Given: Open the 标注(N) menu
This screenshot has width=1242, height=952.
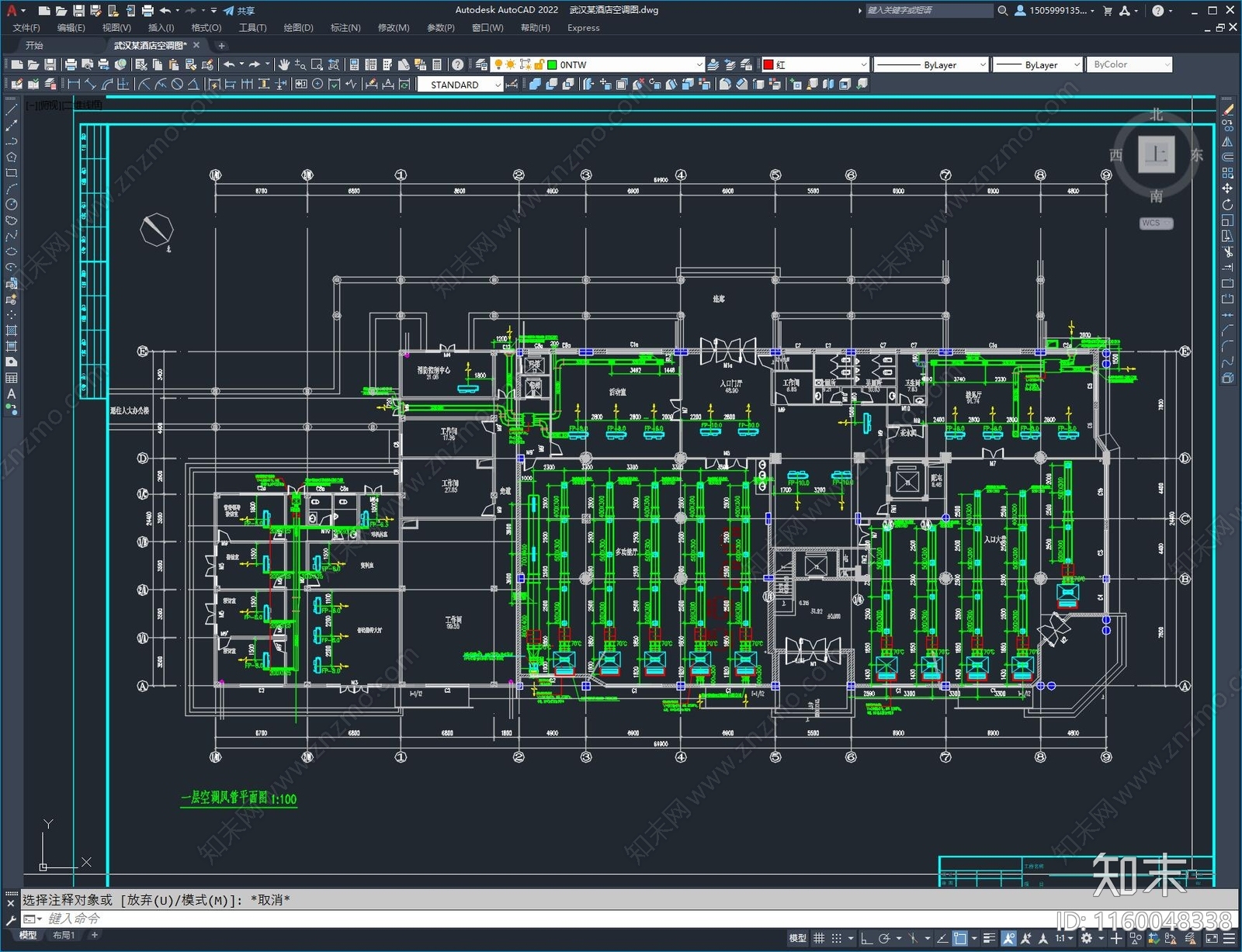Looking at the screenshot, I should (345, 27).
